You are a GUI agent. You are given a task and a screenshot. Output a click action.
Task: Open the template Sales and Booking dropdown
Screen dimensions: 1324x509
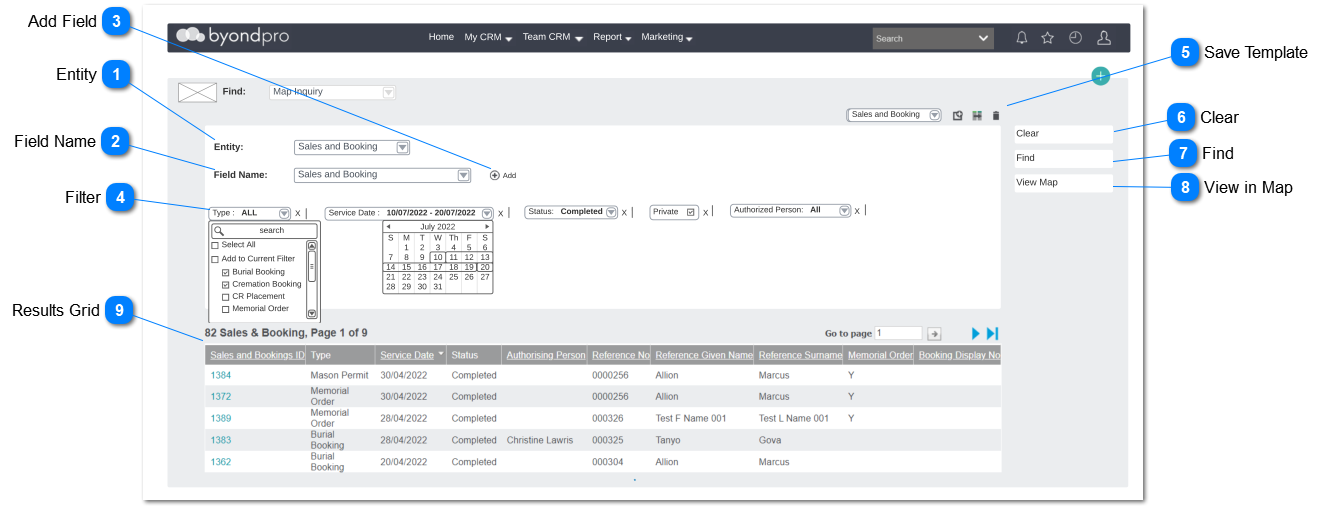[935, 115]
